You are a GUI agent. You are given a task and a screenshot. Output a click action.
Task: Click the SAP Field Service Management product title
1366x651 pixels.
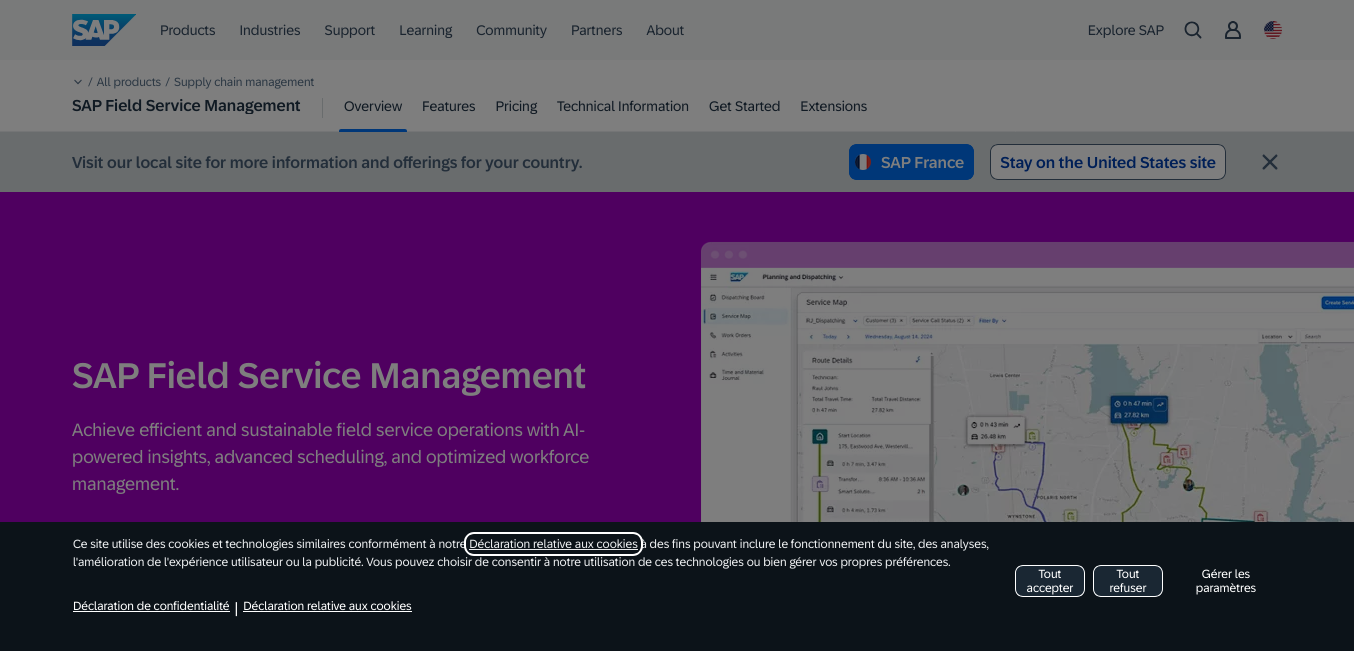pos(186,106)
